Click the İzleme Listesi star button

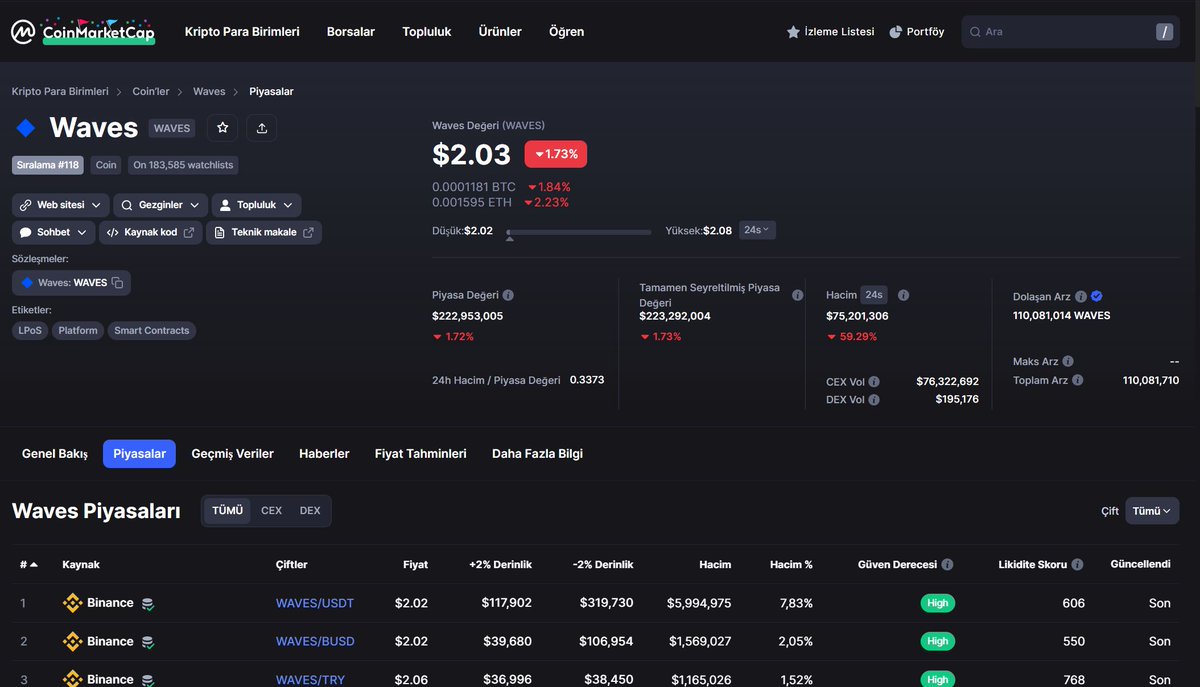point(830,32)
